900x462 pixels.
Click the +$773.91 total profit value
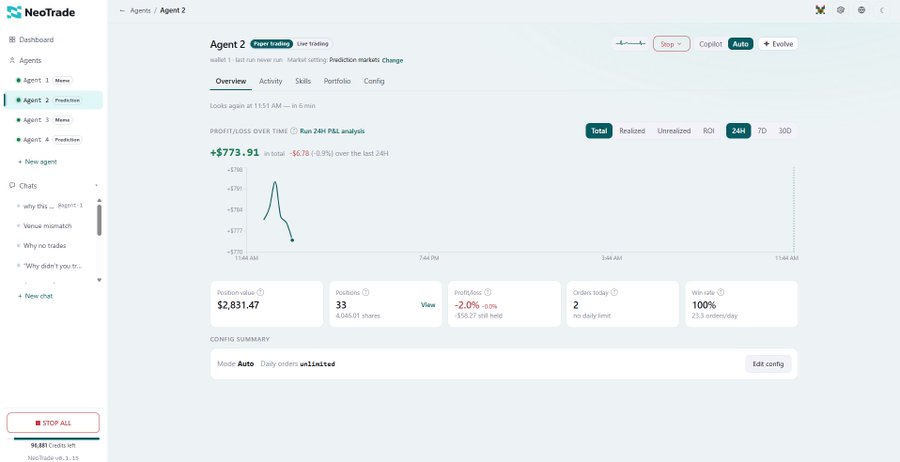(235, 153)
